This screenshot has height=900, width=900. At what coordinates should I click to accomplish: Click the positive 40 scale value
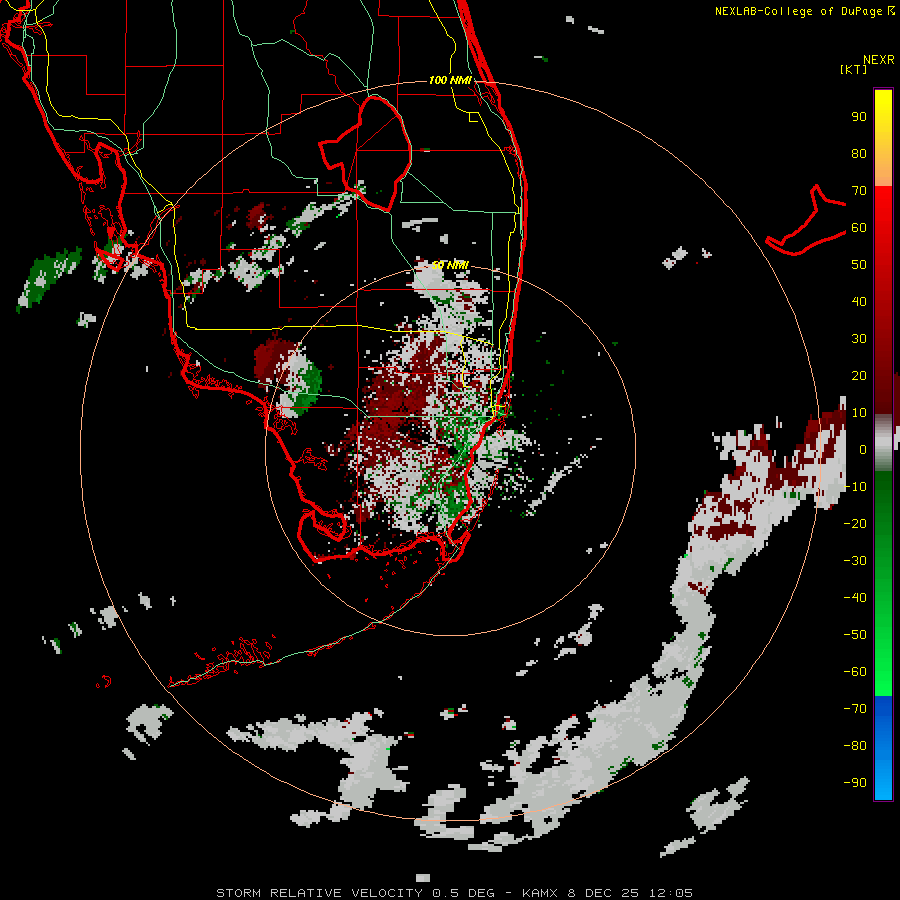click(859, 301)
